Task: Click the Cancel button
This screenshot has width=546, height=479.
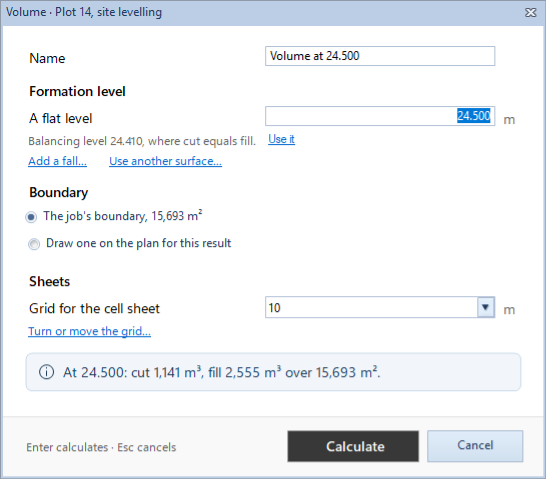Action: pyautogui.click(x=475, y=446)
